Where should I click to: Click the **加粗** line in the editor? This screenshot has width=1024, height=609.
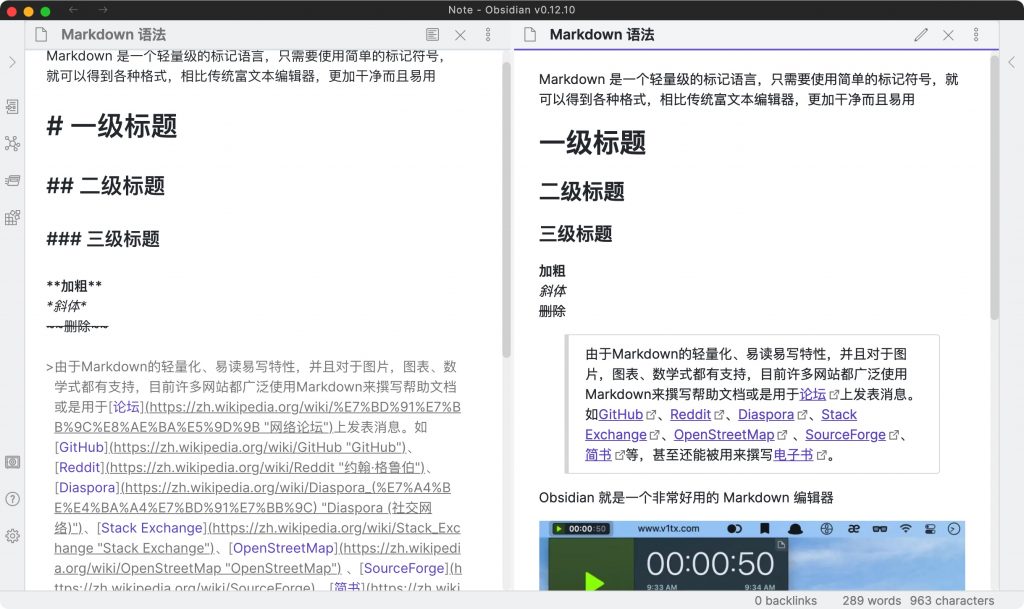click(74, 285)
